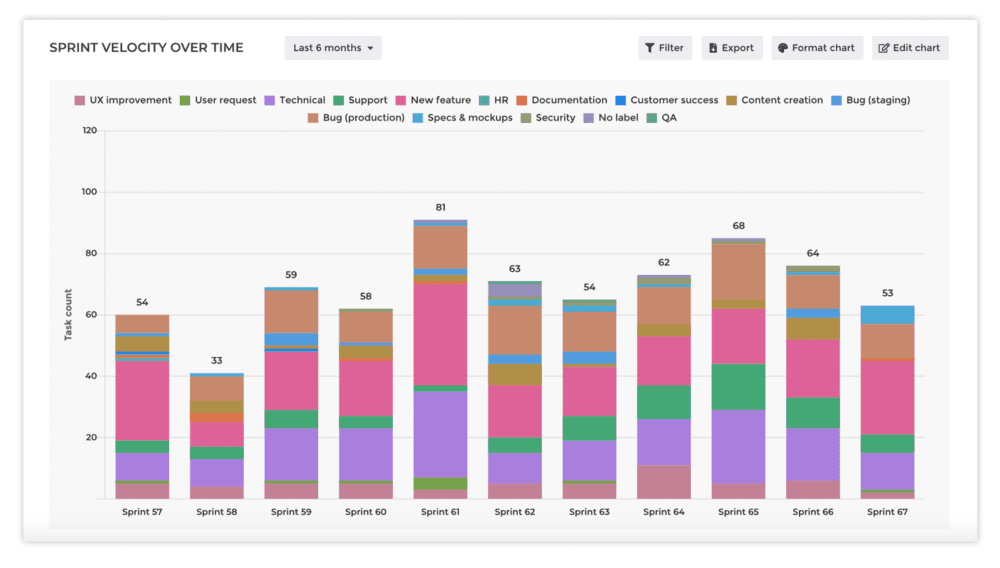Click the funnel icon in Filter
The width and height of the screenshot is (1000, 568).
click(x=650, y=48)
